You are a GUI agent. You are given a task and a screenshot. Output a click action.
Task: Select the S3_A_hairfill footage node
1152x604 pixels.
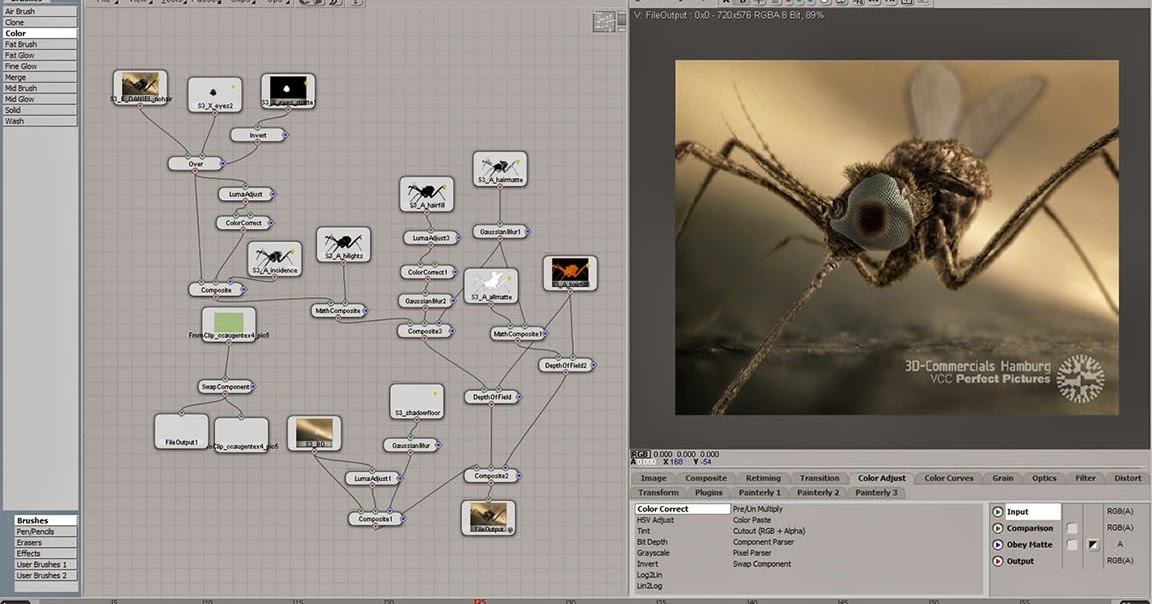click(426, 195)
